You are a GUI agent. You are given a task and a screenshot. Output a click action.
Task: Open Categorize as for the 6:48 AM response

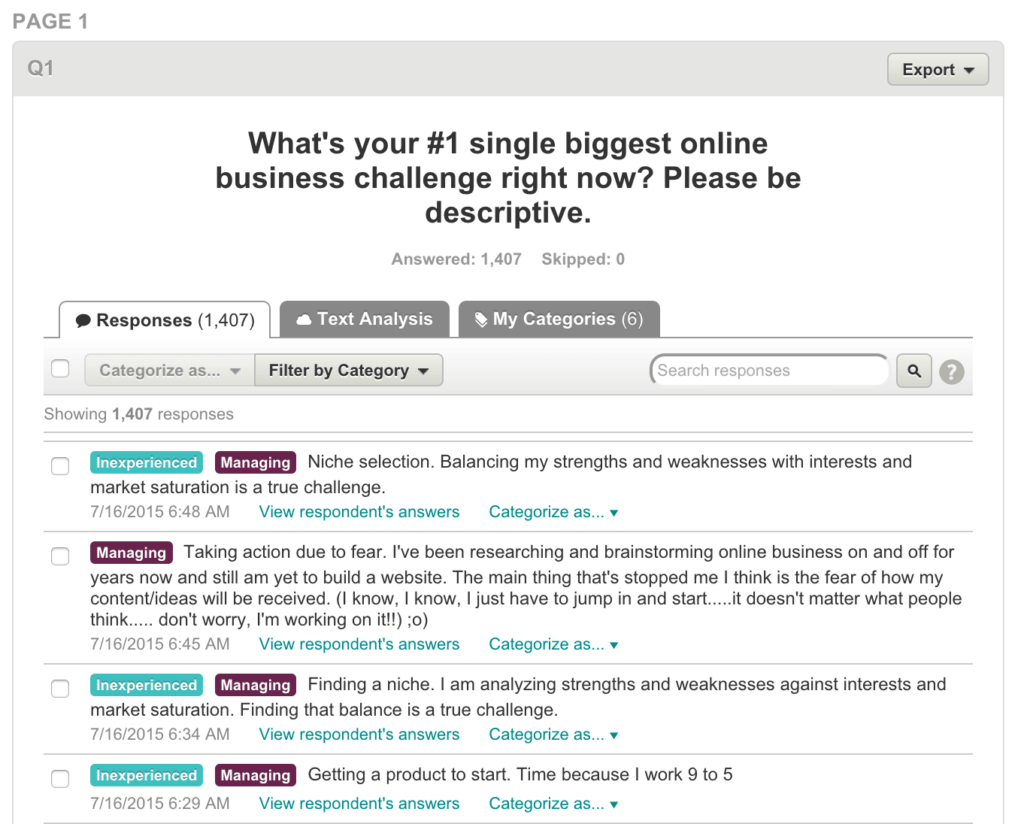(553, 512)
